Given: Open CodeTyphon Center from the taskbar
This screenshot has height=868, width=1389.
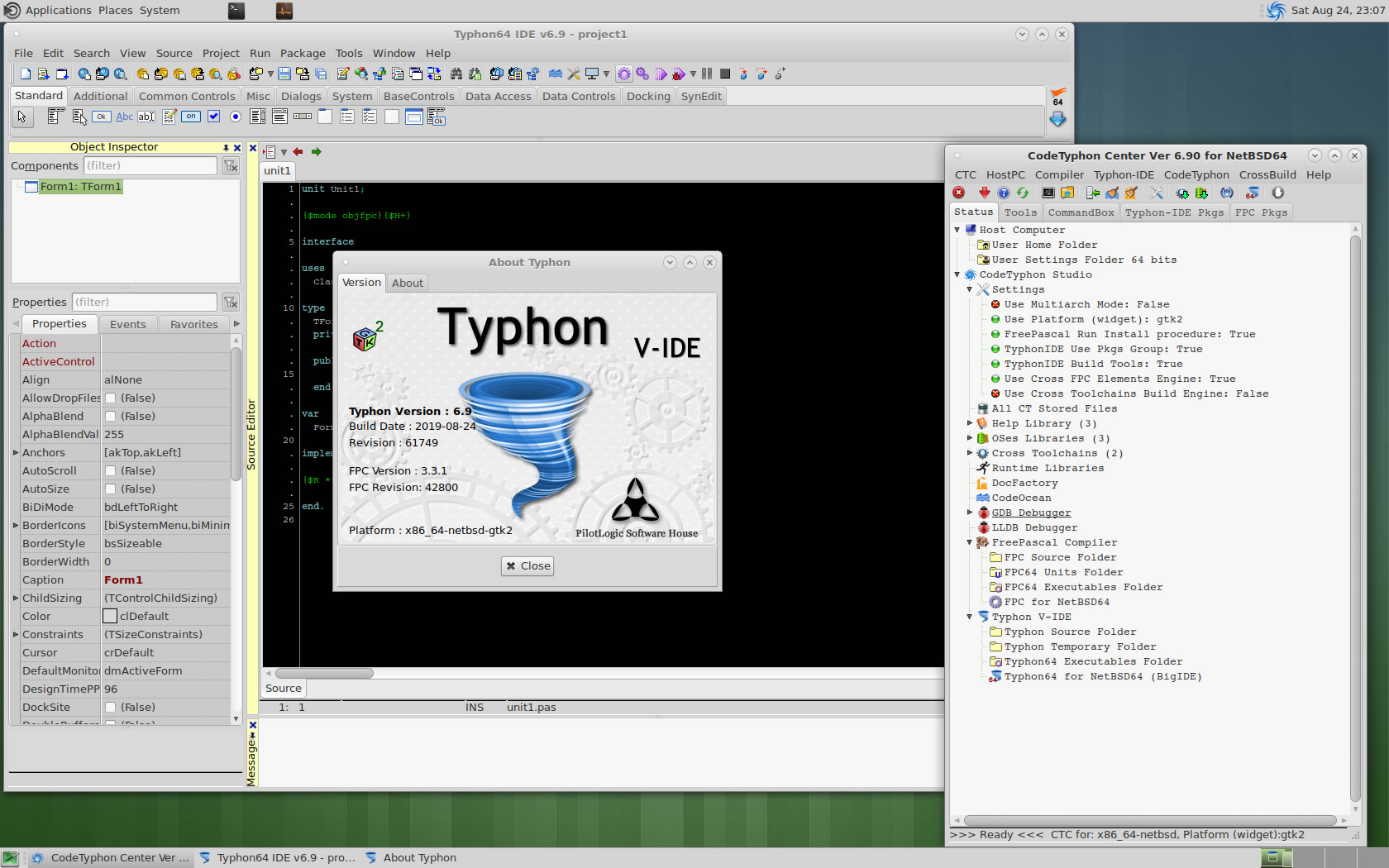Looking at the screenshot, I should (x=111, y=857).
